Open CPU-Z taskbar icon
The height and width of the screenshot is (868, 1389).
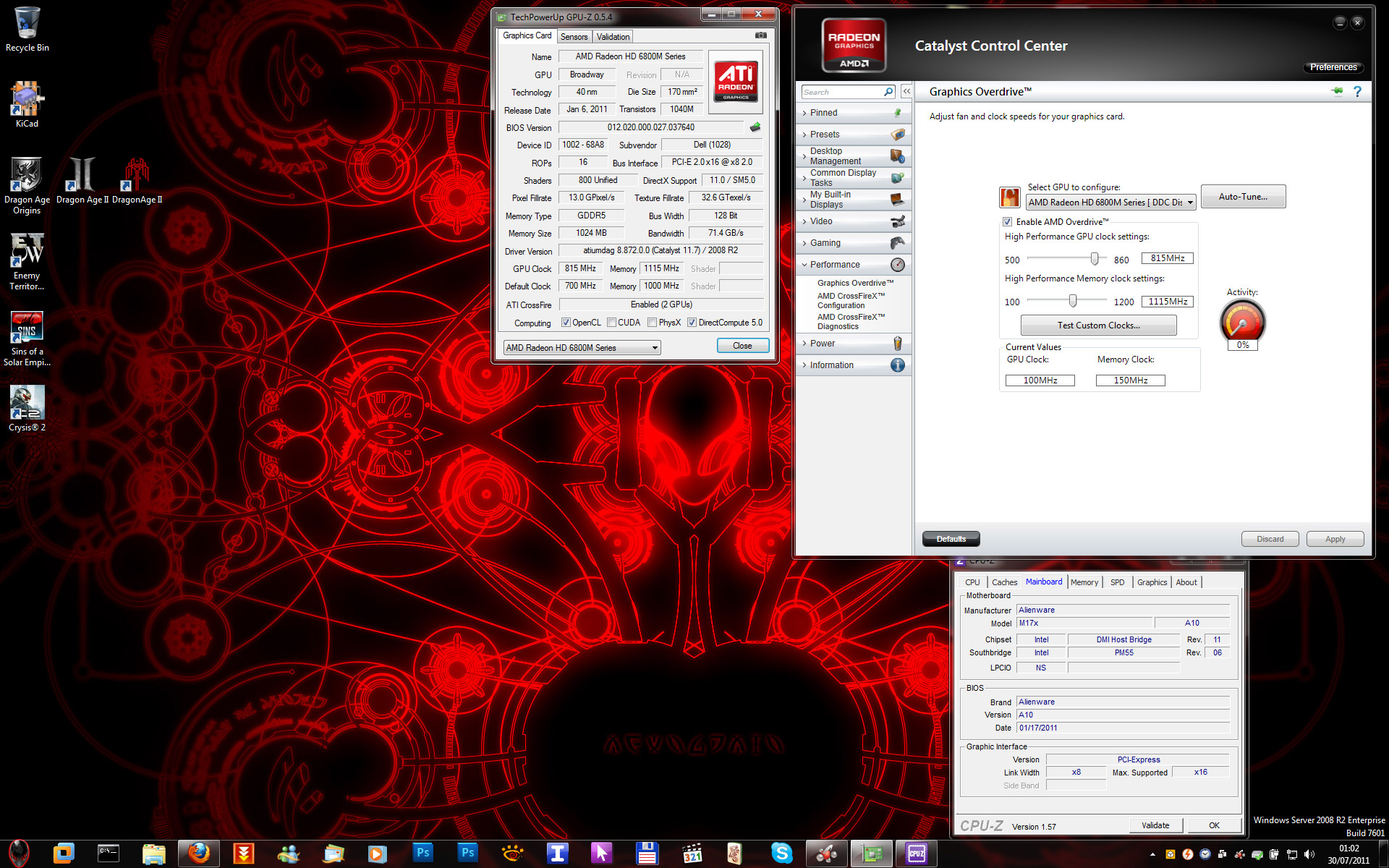click(x=916, y=854)
